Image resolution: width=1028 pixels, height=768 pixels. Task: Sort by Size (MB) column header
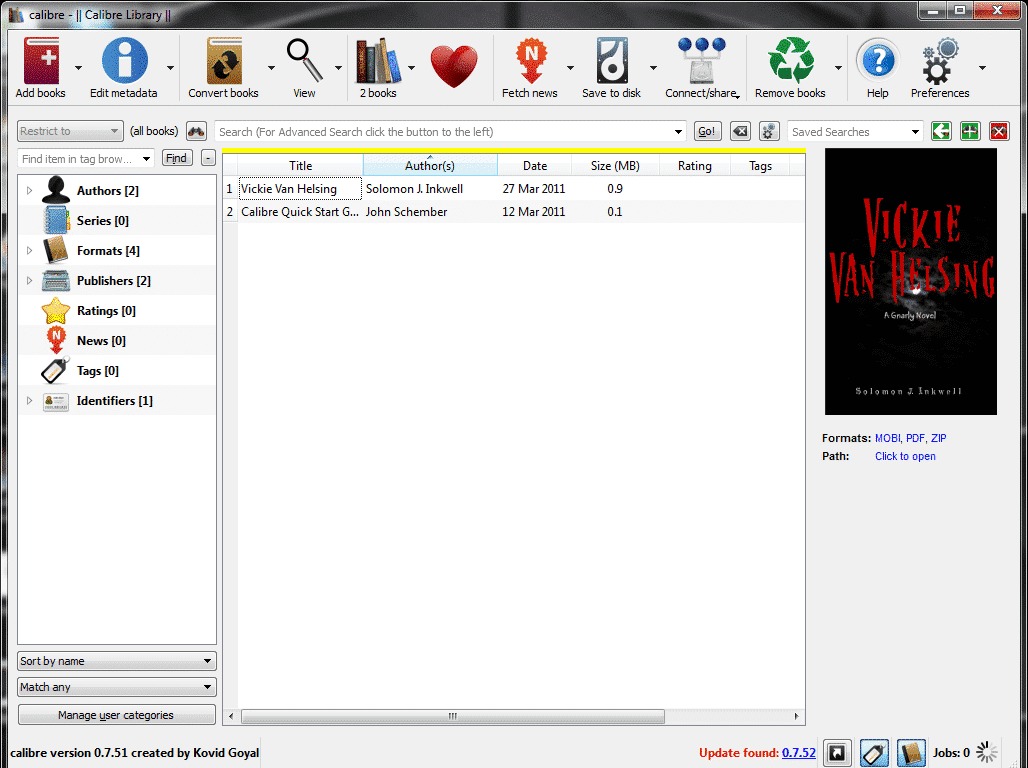coord(615,166)
